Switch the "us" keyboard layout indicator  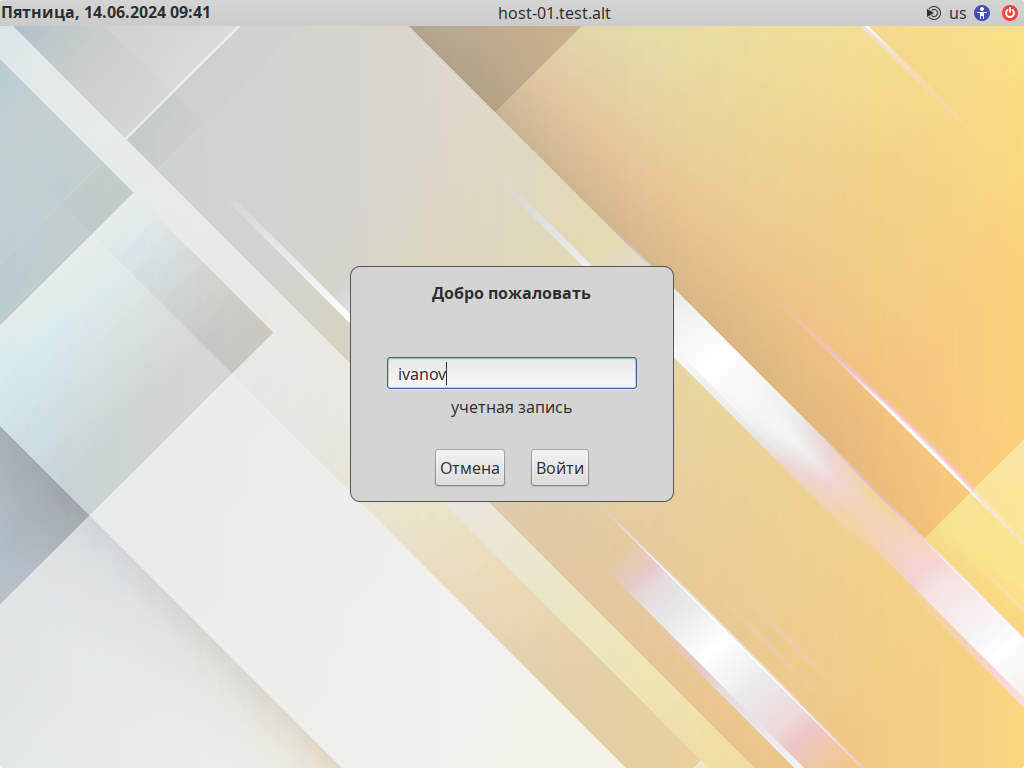coord(958,13)
